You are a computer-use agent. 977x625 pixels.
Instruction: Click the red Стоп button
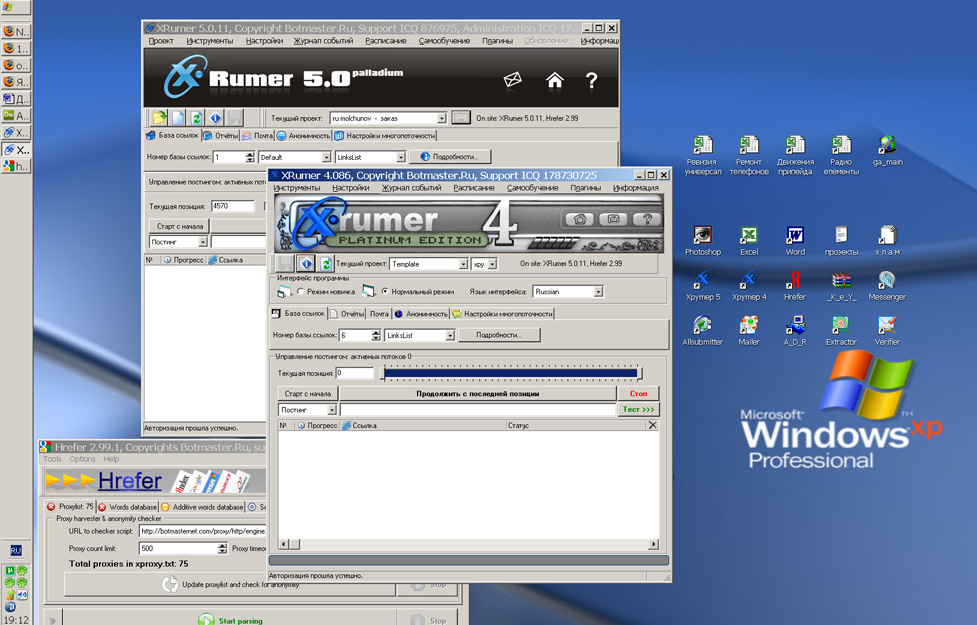click(638, 394)
